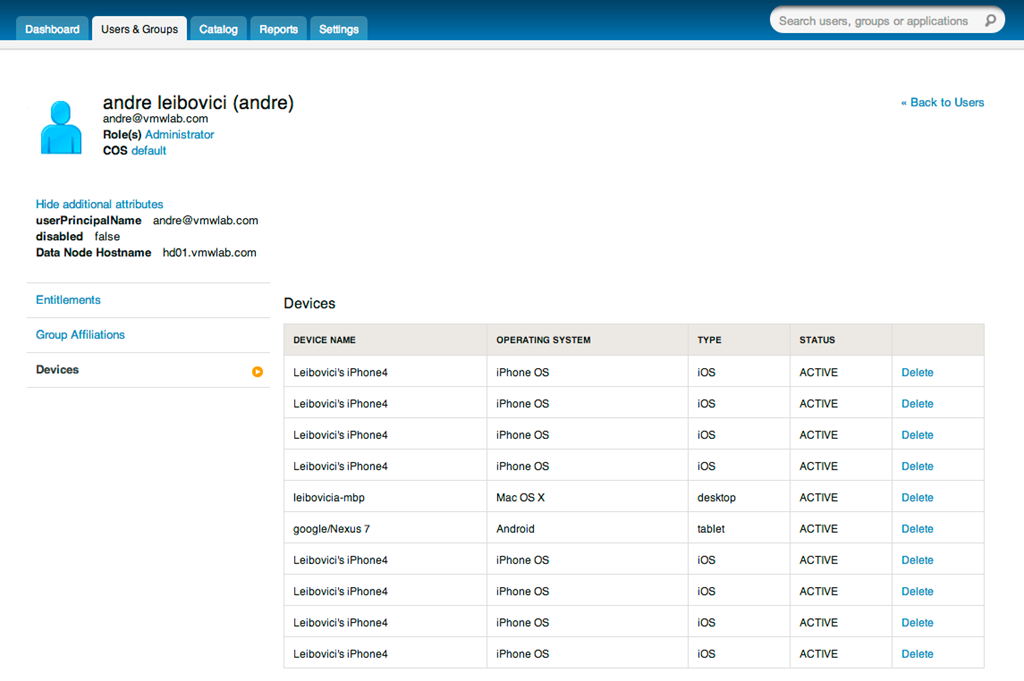Switch to the Catalog tab
Viewport: 1024px width, 681px height.
tap(218, 29)
